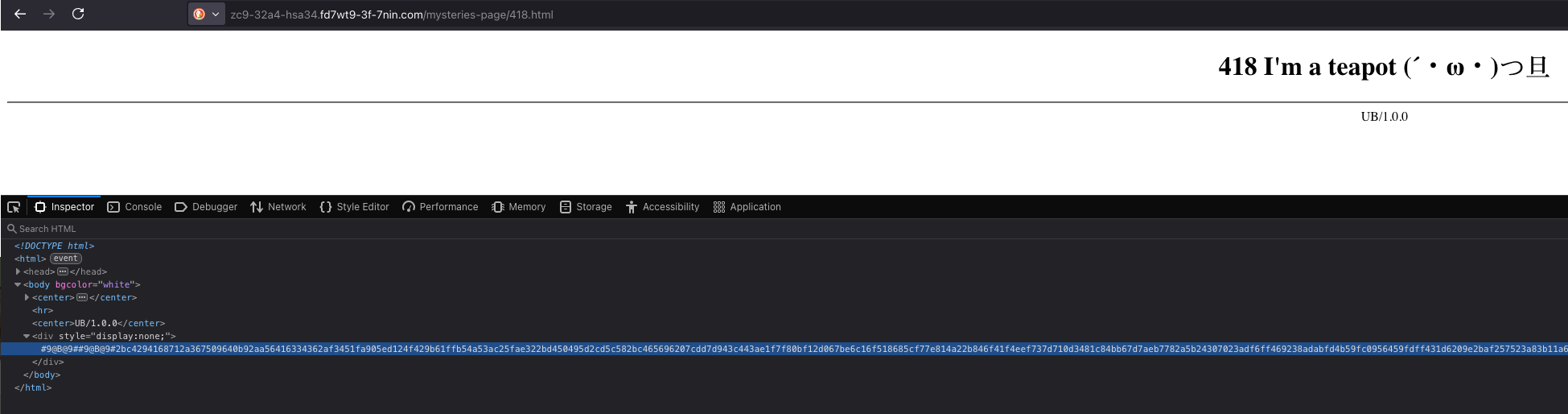Open the Style Editor panel
1568x414 pixels.
[354, 207]
